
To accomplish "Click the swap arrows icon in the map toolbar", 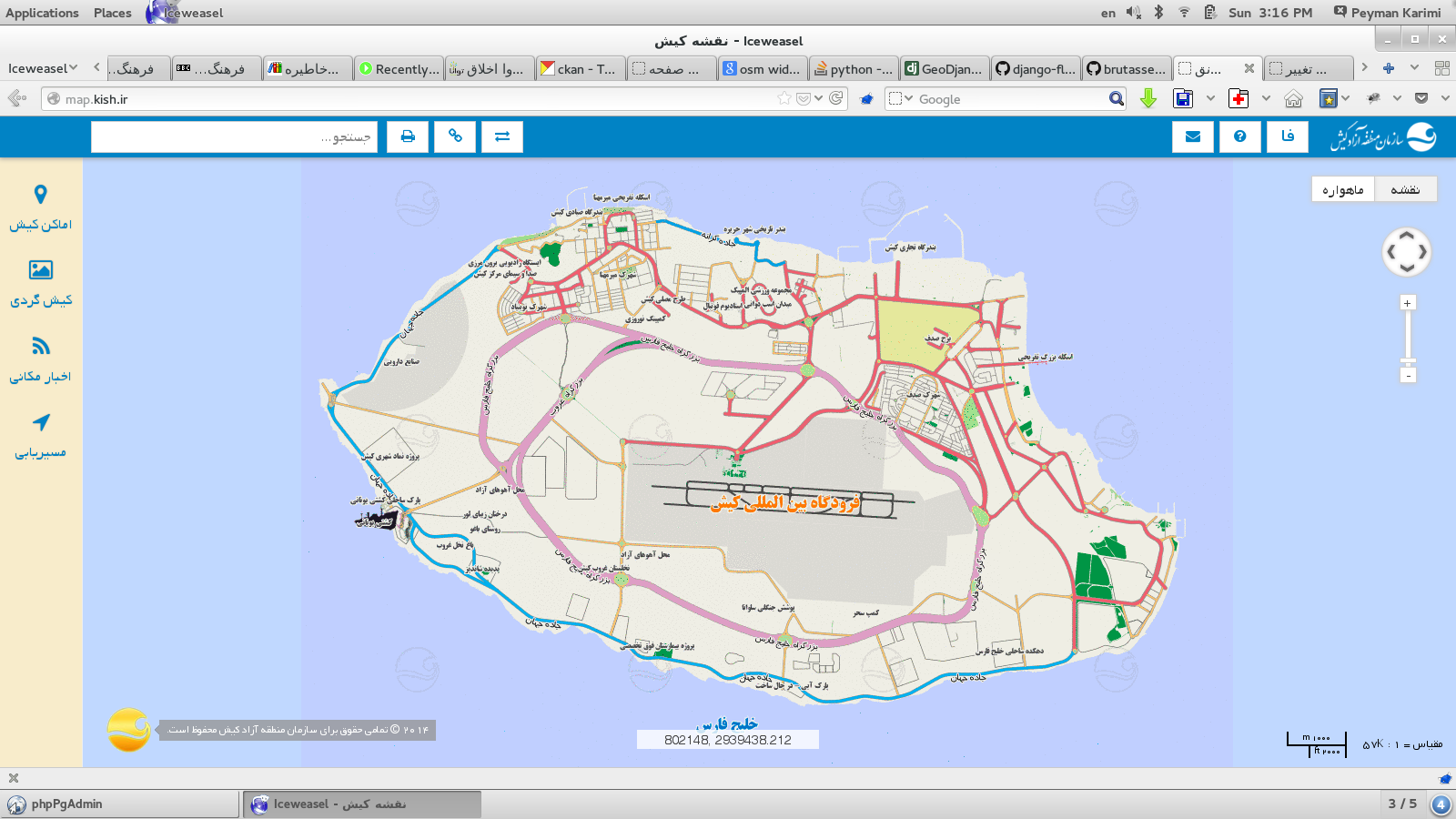I will pos(502,136).
